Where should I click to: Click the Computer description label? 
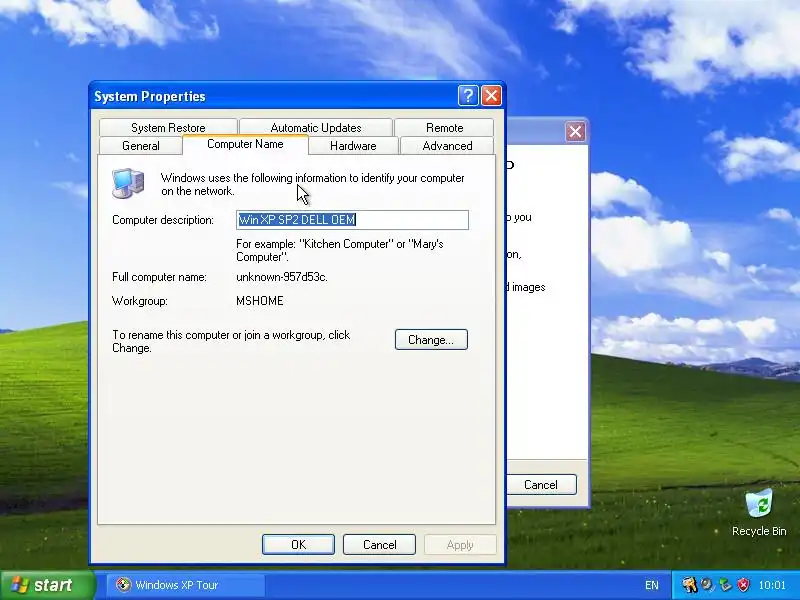tap(163, 220)
